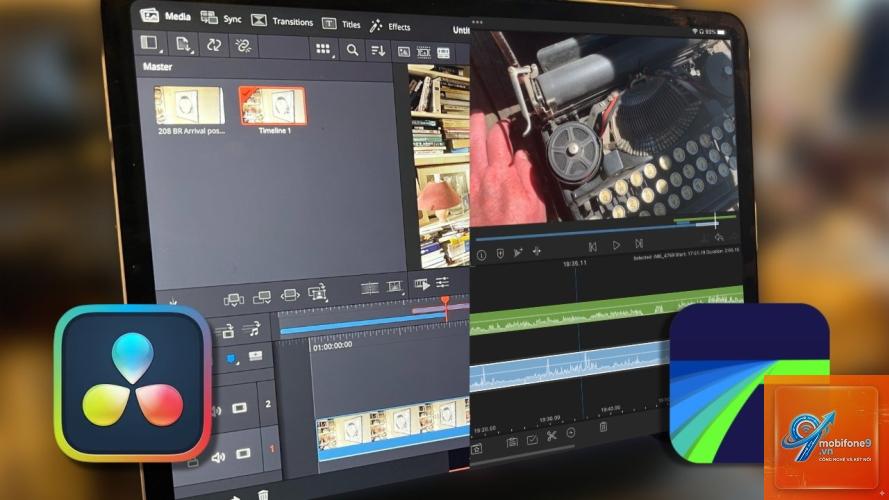Screen dimensions: 889x500
Task: Select the source tape viewer mode icon
Action: pos(424,53)
